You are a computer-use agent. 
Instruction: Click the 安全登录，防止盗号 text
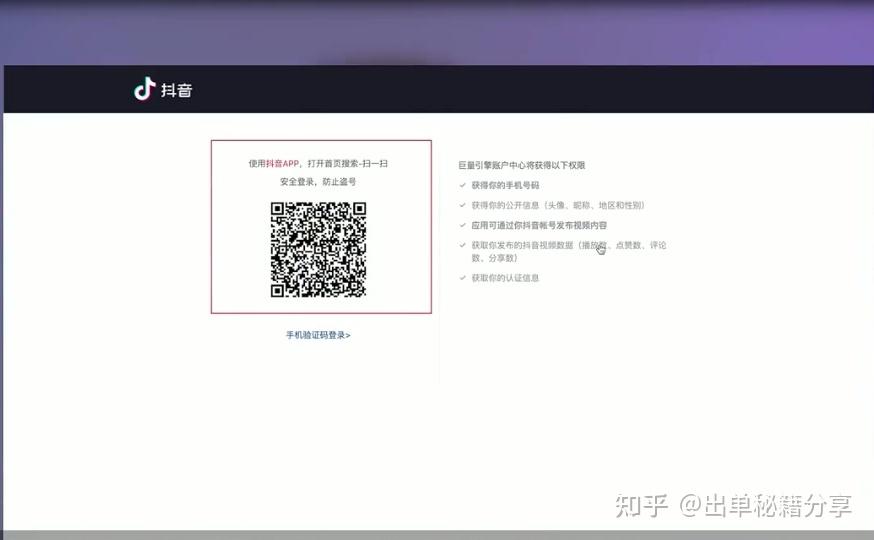[318, 182]
